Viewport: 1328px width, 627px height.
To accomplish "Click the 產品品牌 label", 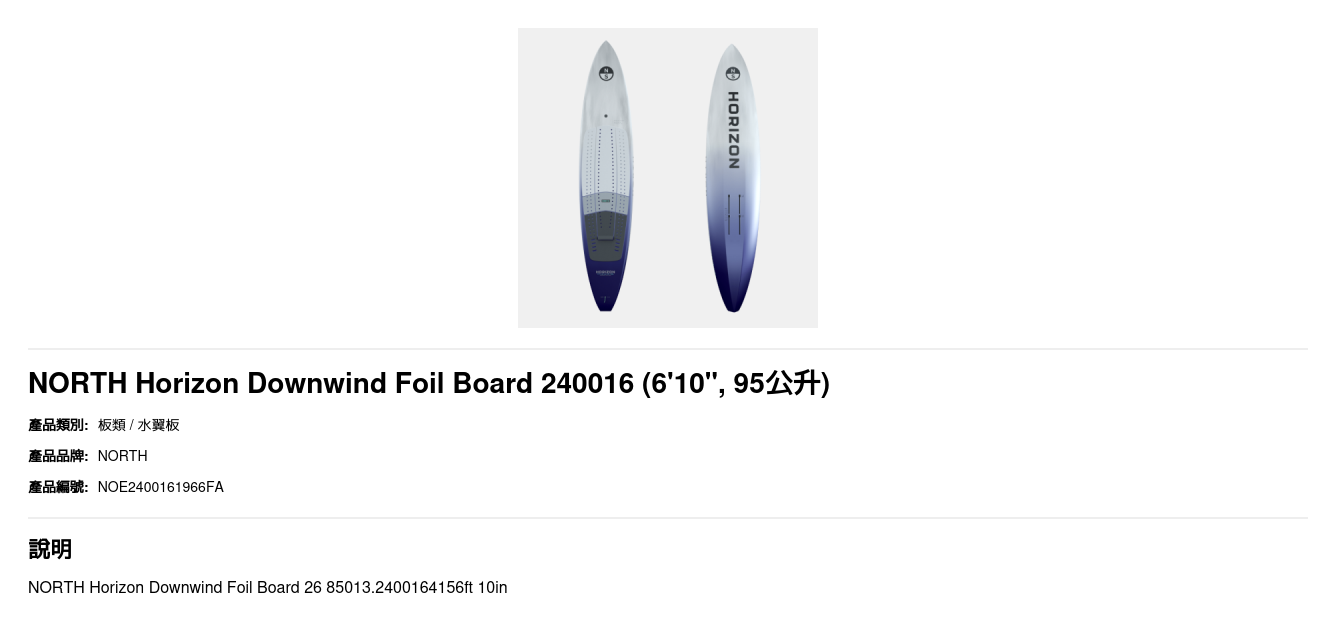I will [58, 456].
